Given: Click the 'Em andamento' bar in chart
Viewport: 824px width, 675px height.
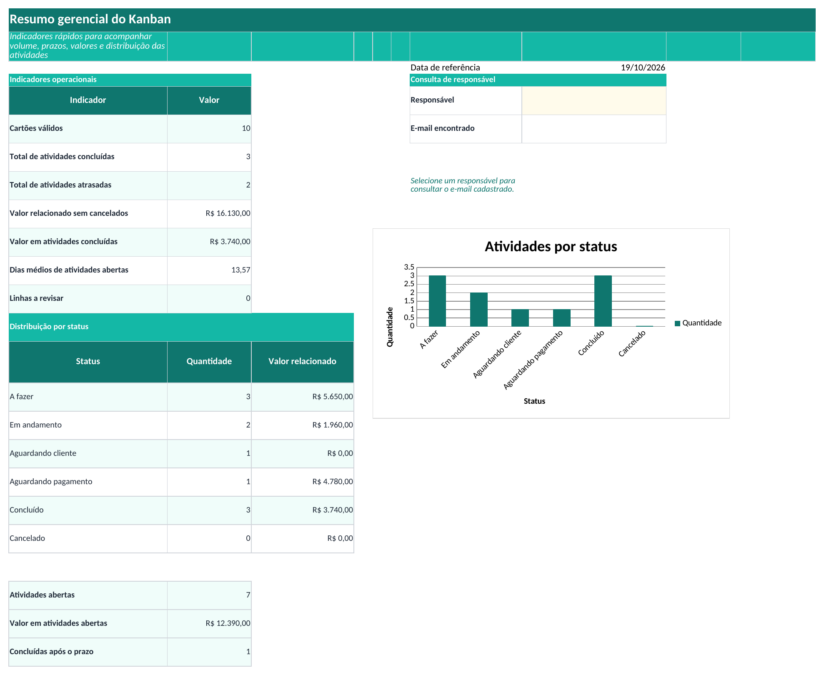Looking at the screenshot, I should [x=479, y=310].
